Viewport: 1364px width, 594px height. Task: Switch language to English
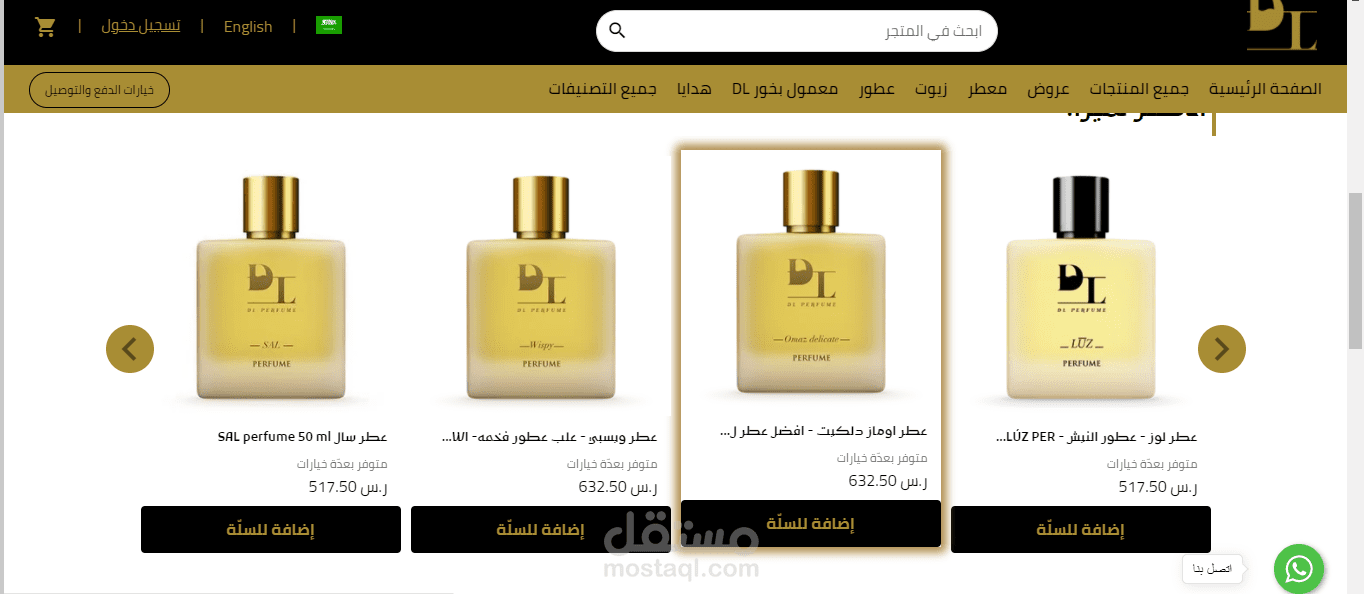pyautogui.click(x=248, y=26)
